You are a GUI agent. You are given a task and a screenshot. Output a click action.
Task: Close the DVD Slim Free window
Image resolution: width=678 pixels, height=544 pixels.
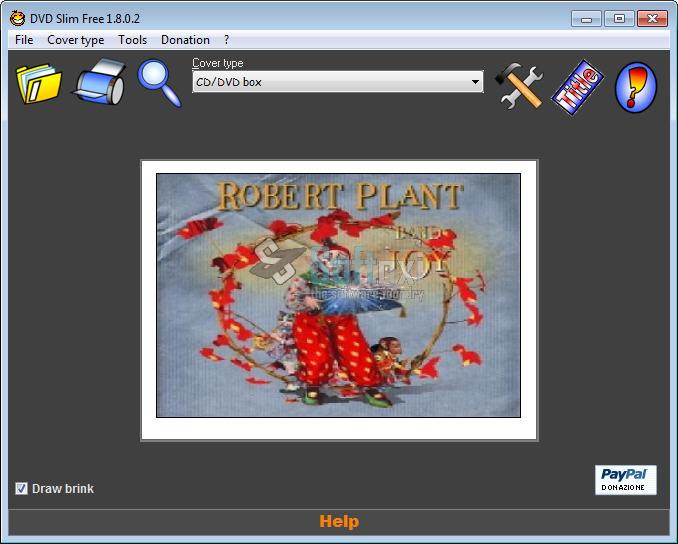[652, 18]
